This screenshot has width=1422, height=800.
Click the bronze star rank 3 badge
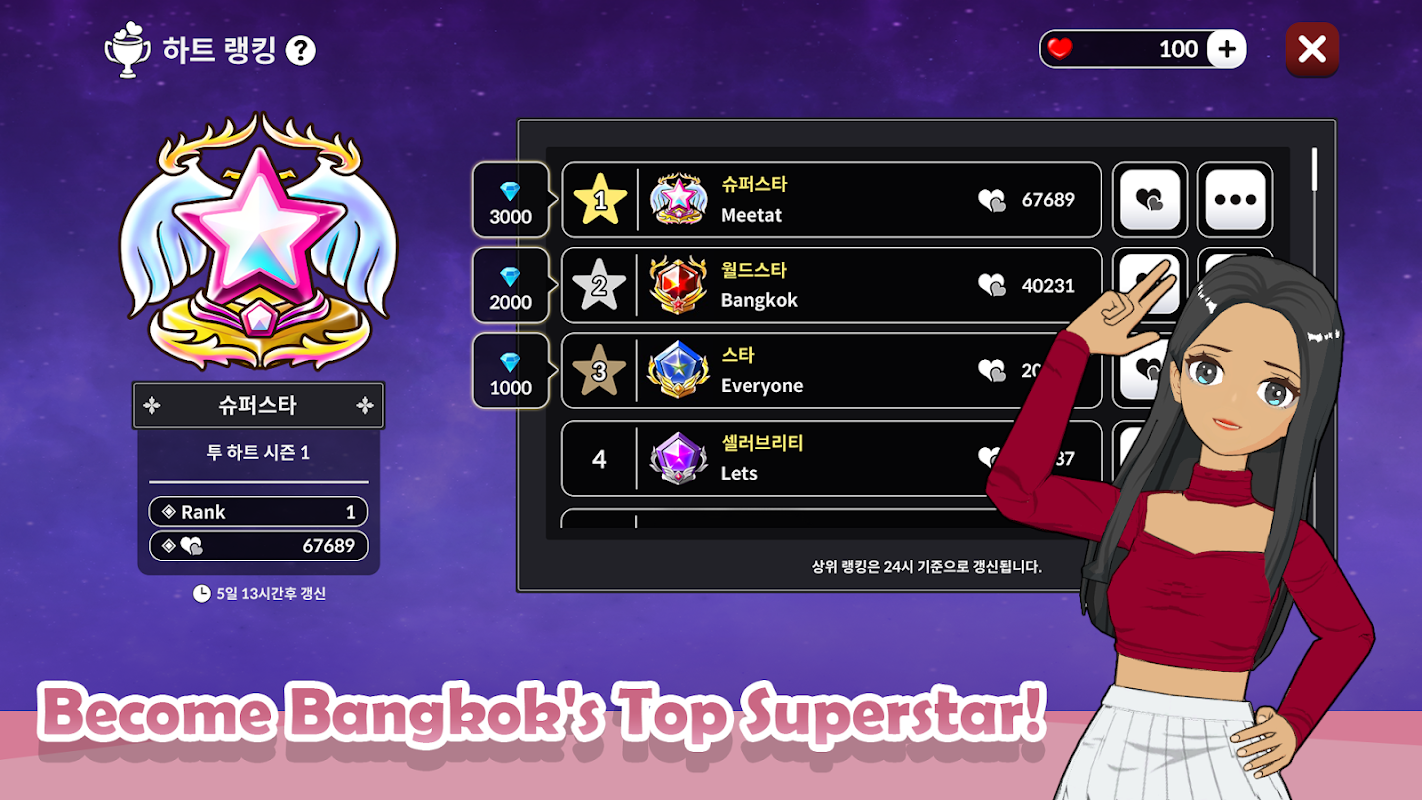coord(600,371)
